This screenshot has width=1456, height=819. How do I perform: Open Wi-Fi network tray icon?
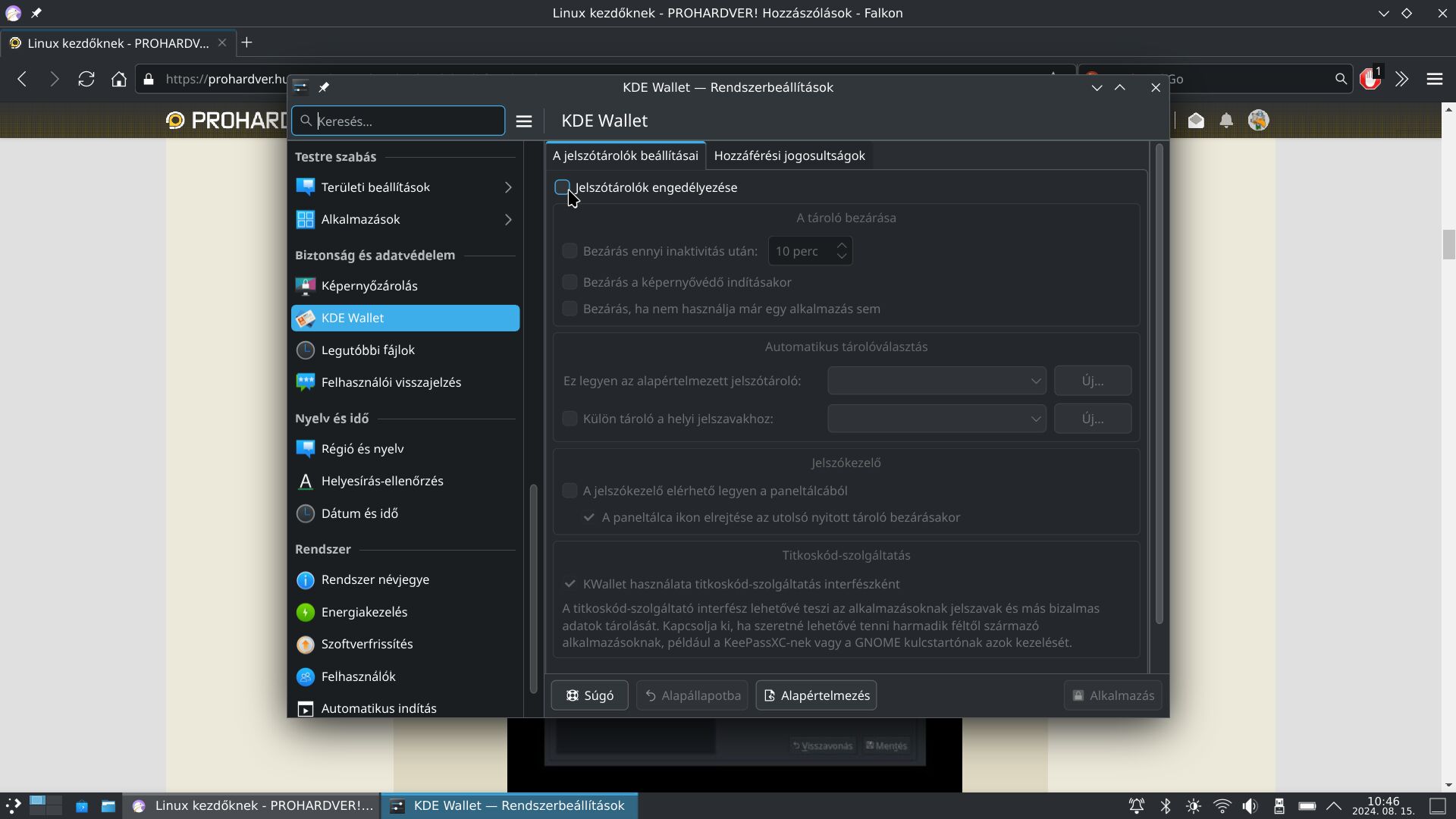(x=1222, y=805)
